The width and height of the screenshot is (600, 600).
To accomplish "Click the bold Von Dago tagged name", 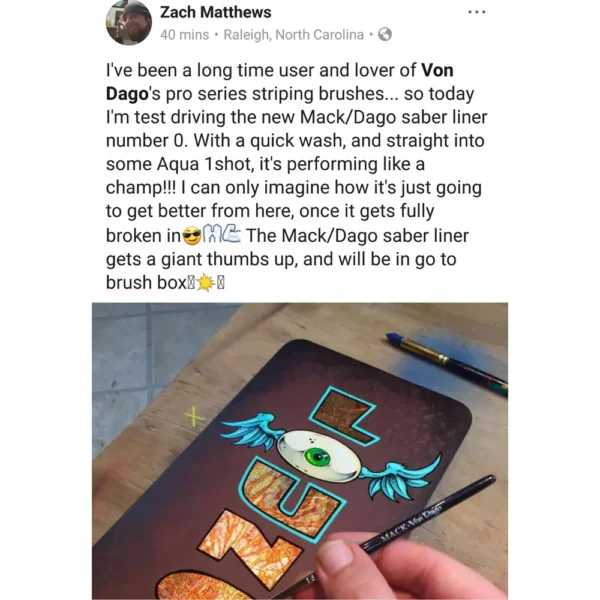I will (279, 82).
